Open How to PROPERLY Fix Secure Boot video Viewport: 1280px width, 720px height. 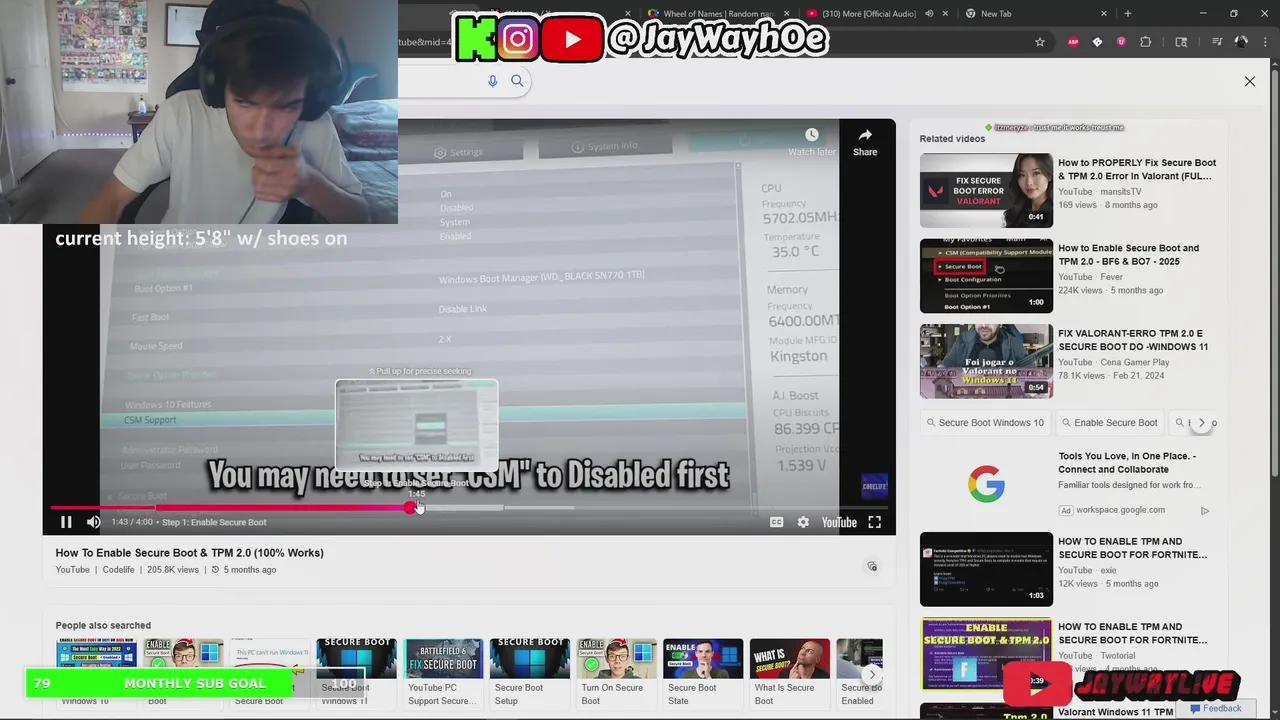[1137, 169]
